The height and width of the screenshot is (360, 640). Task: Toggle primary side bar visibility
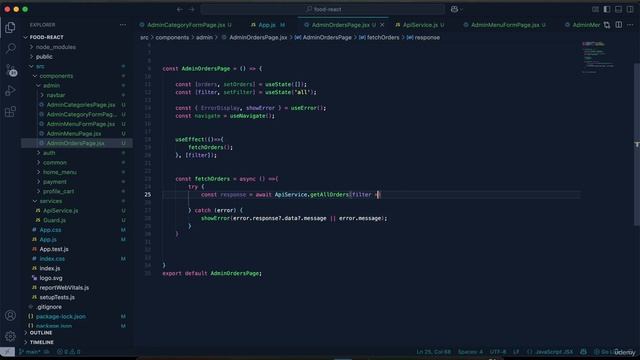coord(607,9)
